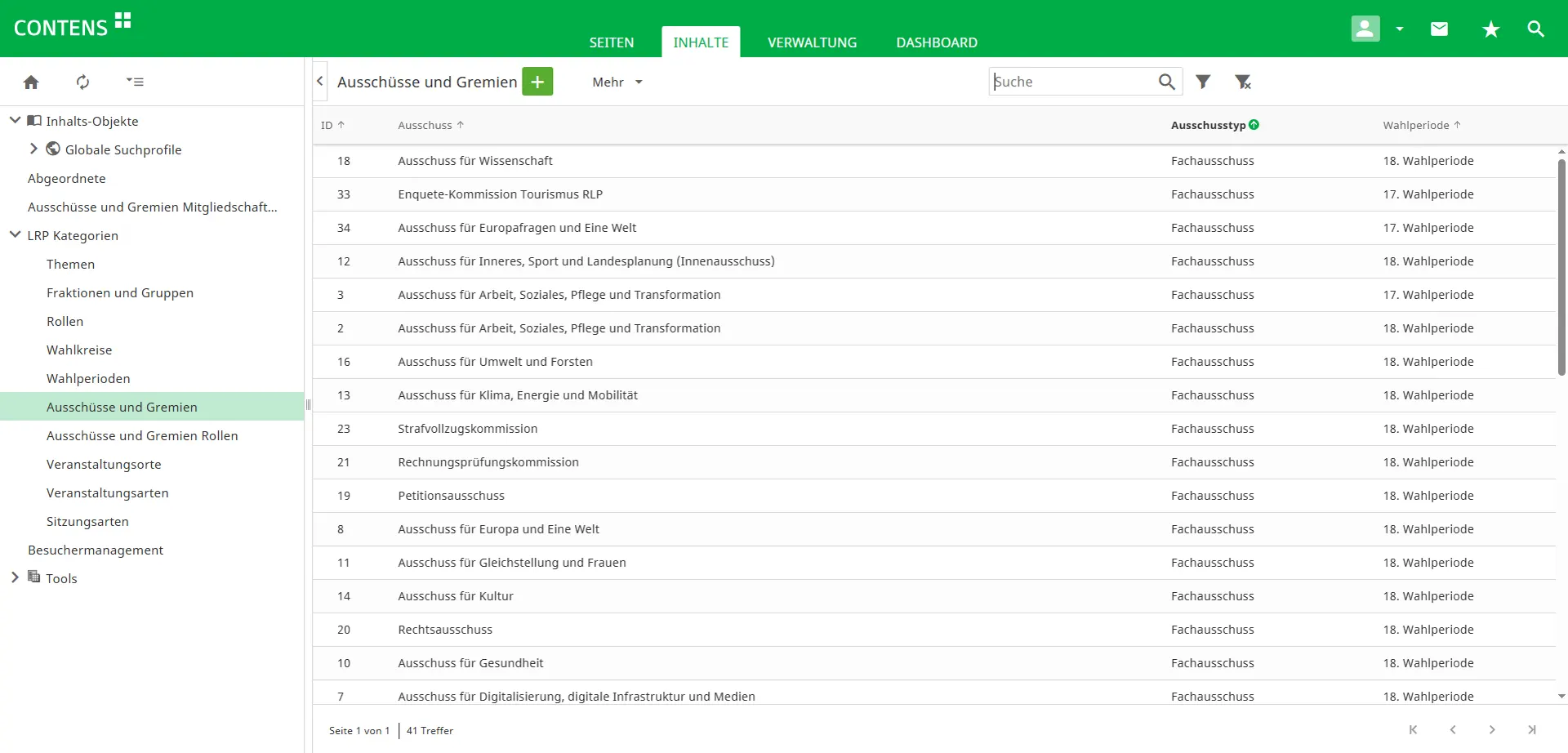Select Wahlkreise in the sidebar tree
Image resolution: width=1568 pixels, height=753 pixels.
(x=79, y=350)
